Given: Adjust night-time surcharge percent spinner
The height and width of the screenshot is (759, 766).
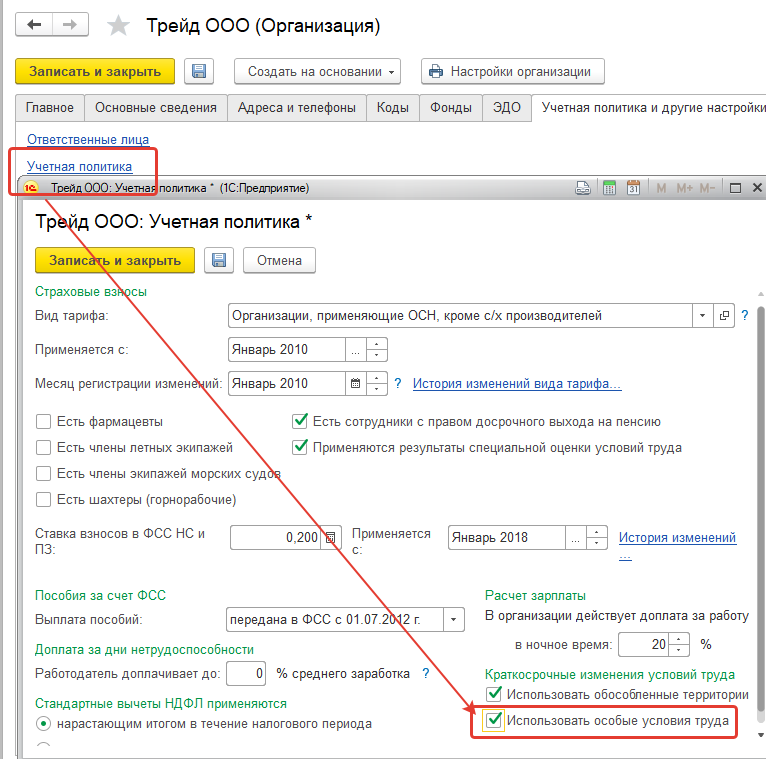Looking at the screenshot, I should [679, 644].
